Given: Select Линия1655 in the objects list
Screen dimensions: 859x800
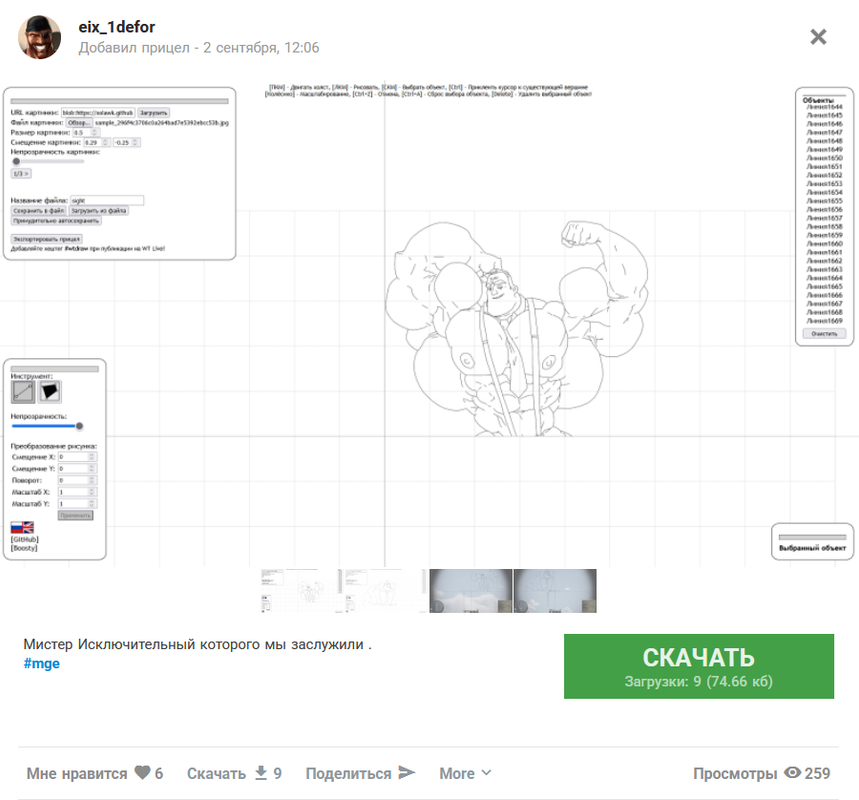Looking at the screenshot, I should pyautogui.click(x=824, y=201).
